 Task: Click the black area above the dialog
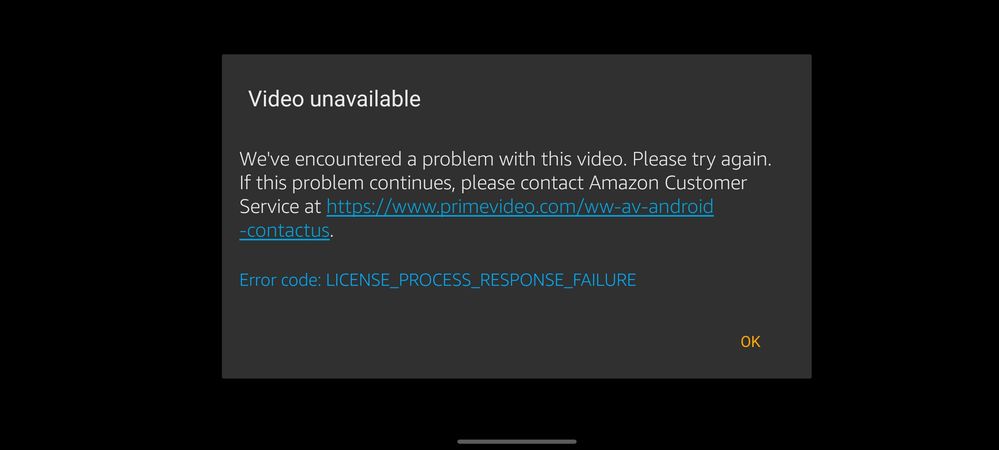(517, 27)
